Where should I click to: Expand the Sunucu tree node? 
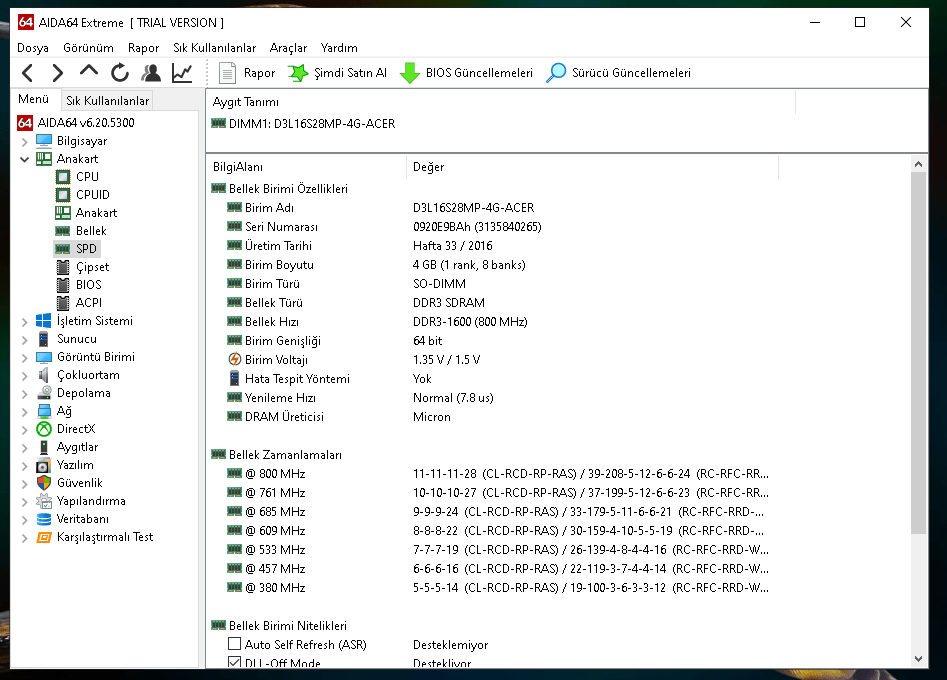click(25, 340)
